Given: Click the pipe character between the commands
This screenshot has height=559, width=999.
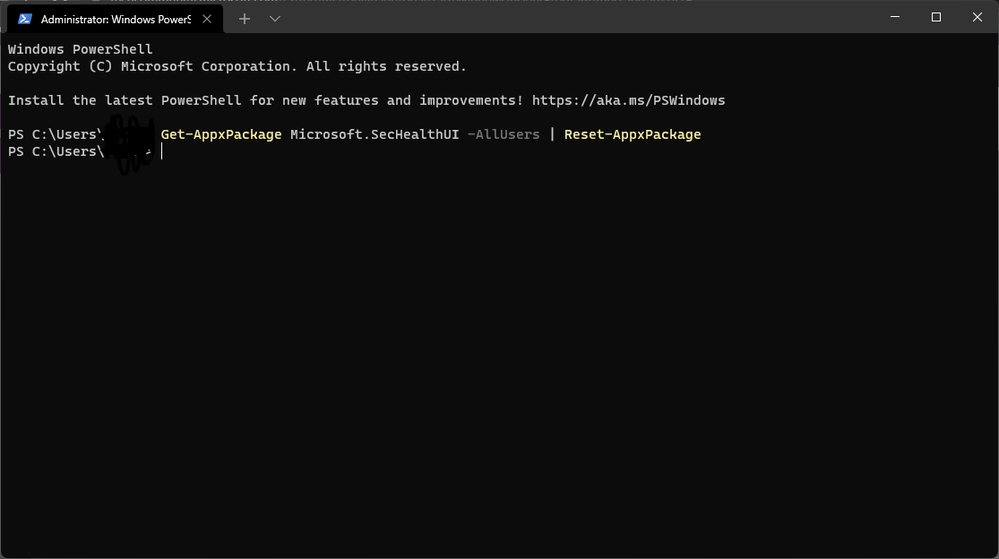Looking at the screenshot, I should 552,134.
